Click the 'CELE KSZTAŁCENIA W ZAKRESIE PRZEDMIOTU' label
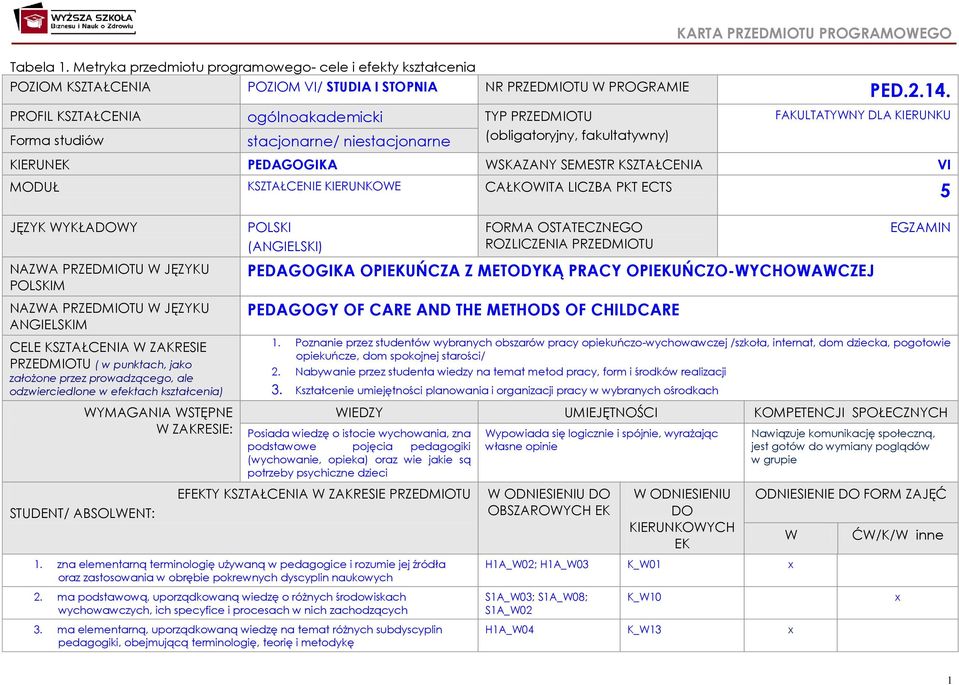The width and height of the screenshot is (959, 685). click(x=116, y=369)
